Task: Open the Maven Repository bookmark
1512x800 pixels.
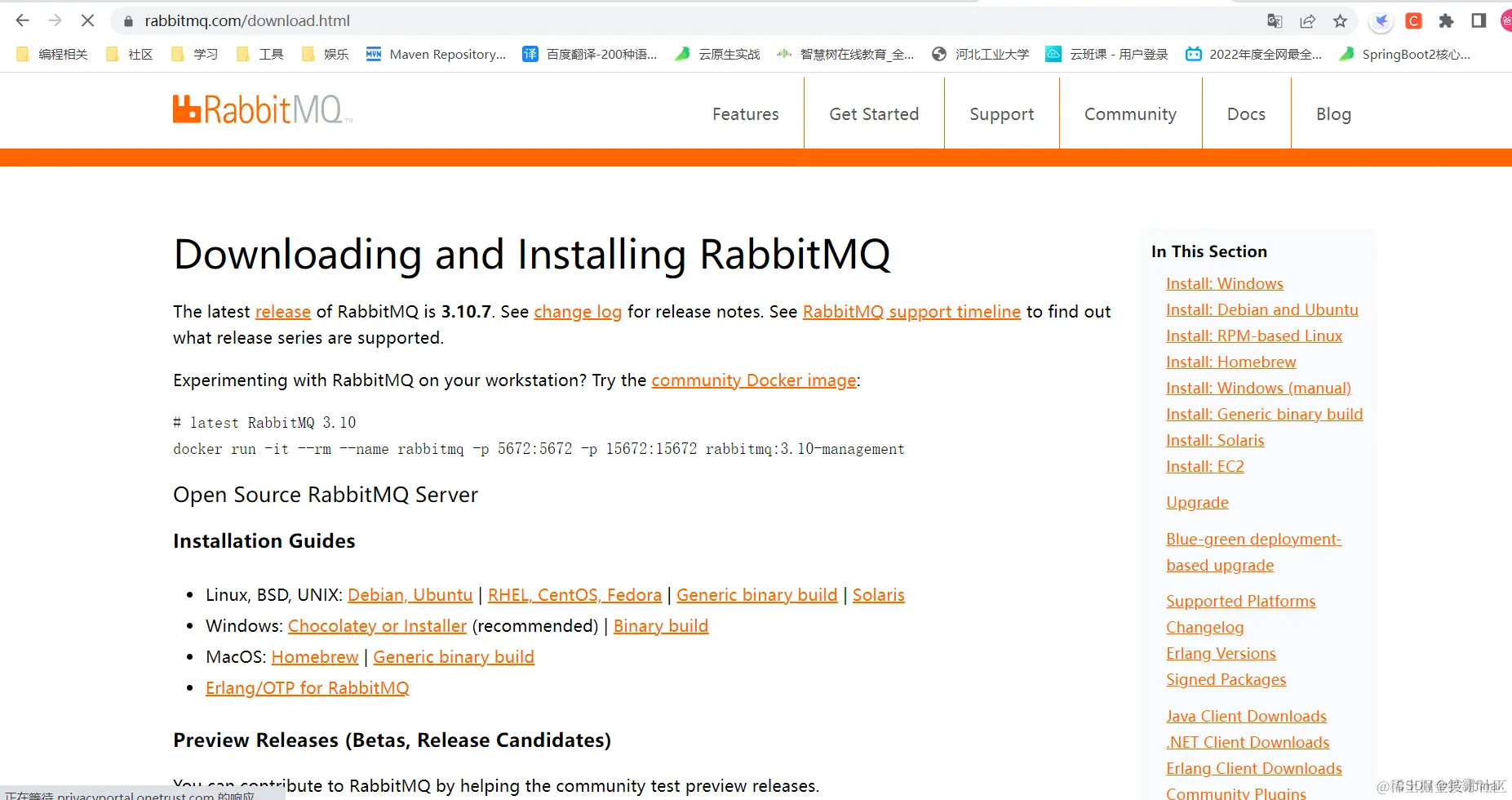Action: click(x=437, y=54)
